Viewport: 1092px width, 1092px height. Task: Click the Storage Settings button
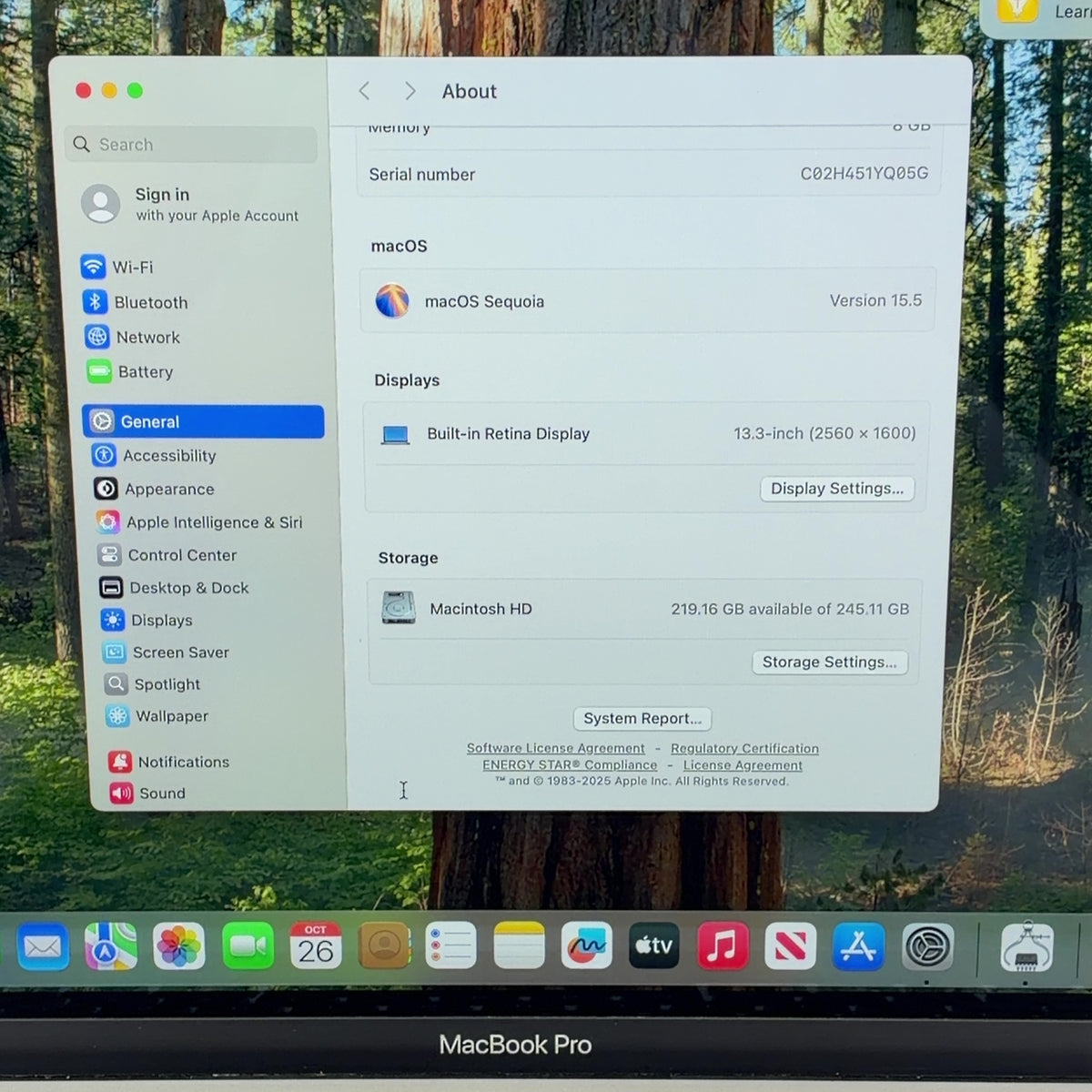[x=830, y=662]
